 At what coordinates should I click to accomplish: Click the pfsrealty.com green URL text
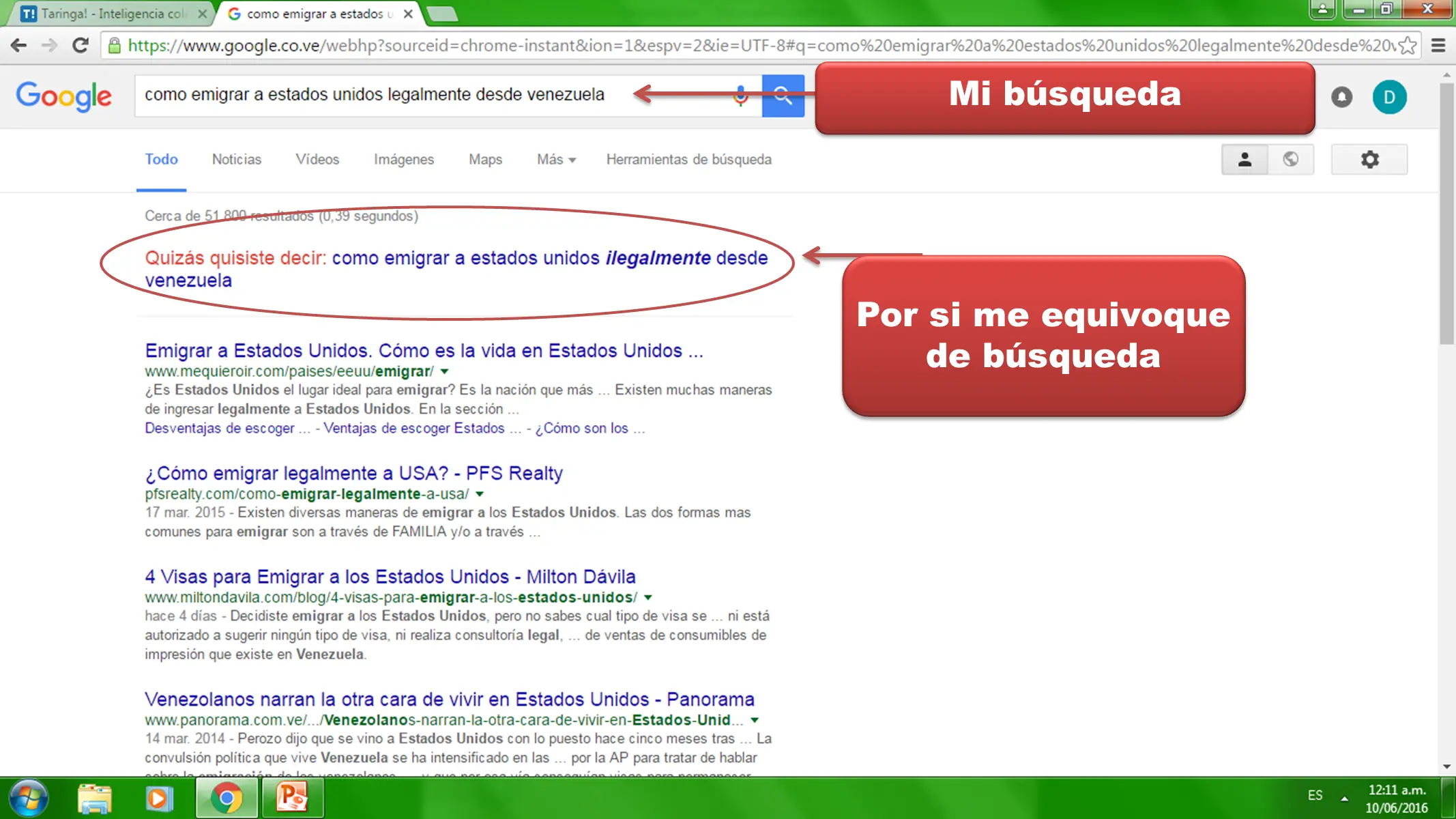point(306,494)
